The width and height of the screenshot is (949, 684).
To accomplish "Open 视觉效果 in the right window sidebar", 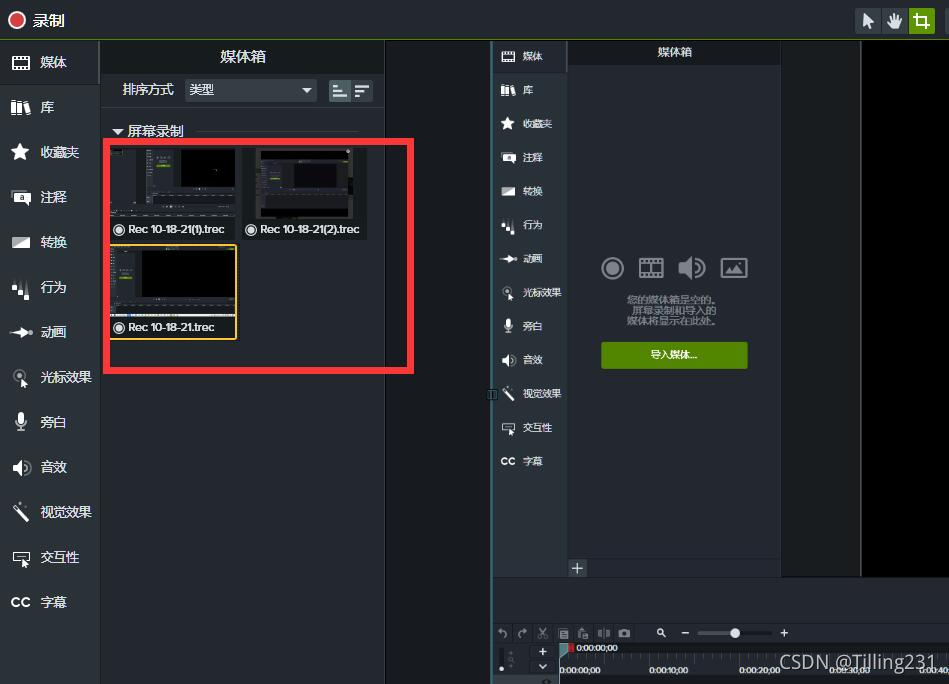I will (x=530, y=393).
